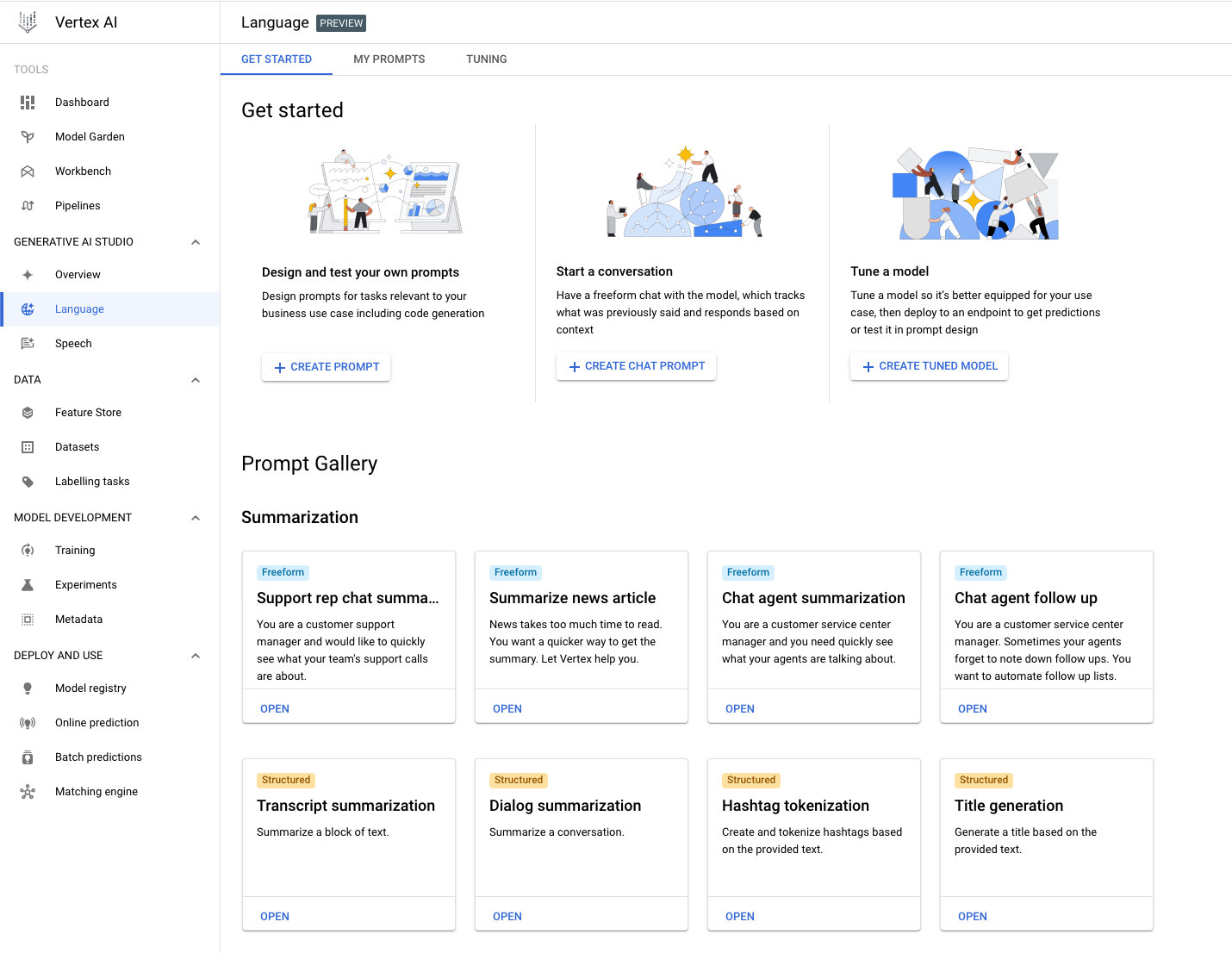Screen dimensions: 1232x953
Task: Open the Chat agent summarization prompt
Action: pyautogui.click(x=740, y=709)
